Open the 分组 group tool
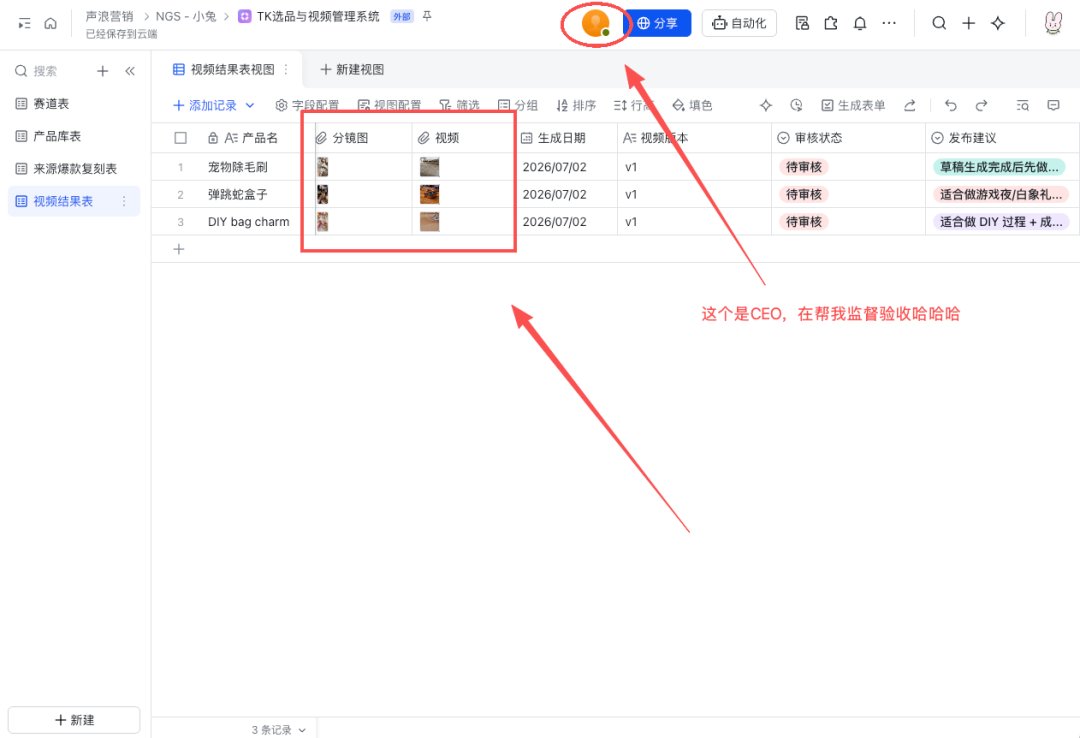 [517, 105]
